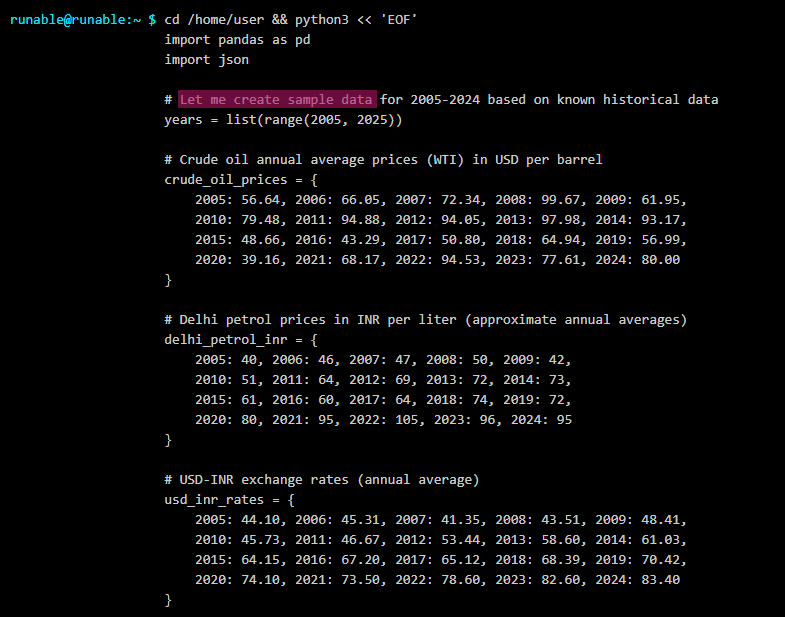
Task: Click the python3 command word
Action: 318,20
